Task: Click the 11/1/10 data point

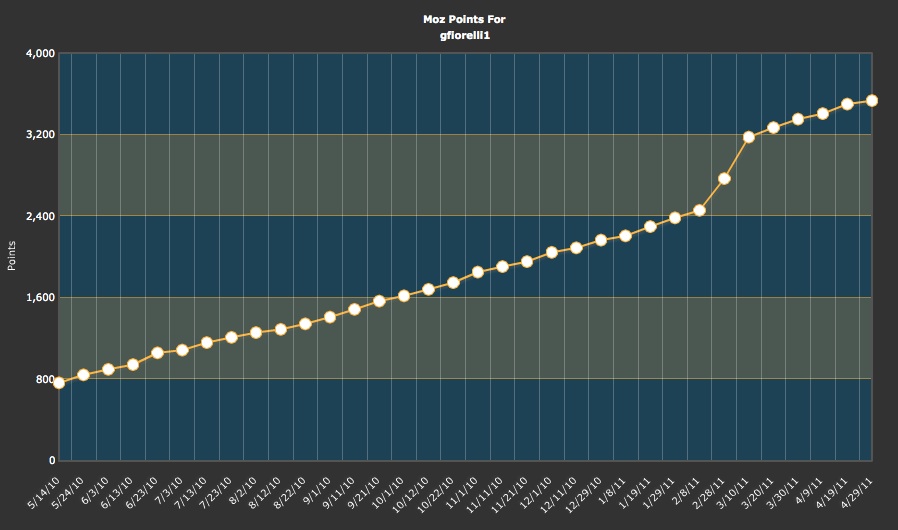Action: click(478, 272)
